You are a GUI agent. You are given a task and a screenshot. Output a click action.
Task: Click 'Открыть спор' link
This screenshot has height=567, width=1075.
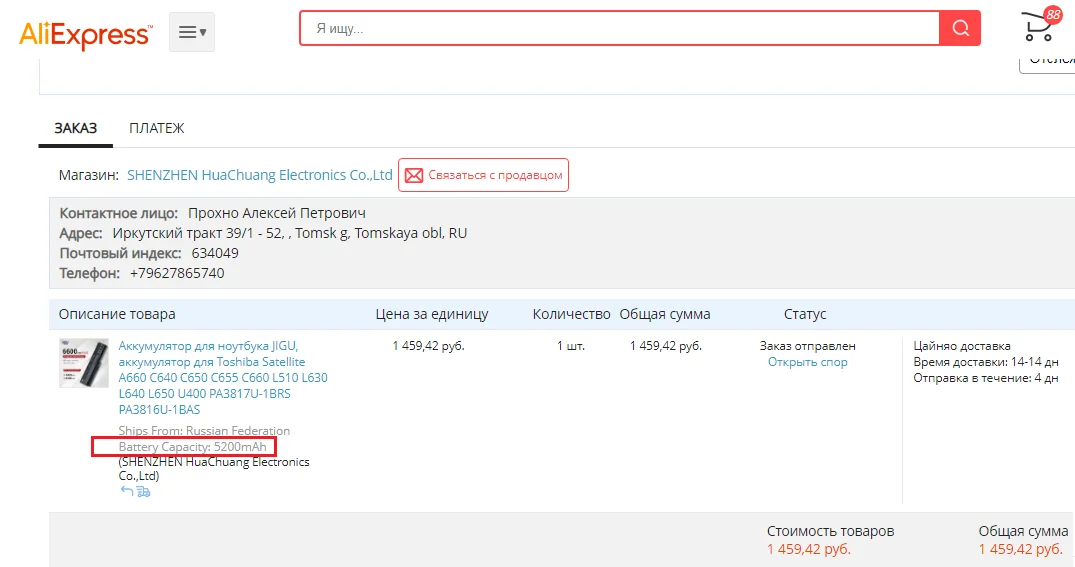coord(808,362)
